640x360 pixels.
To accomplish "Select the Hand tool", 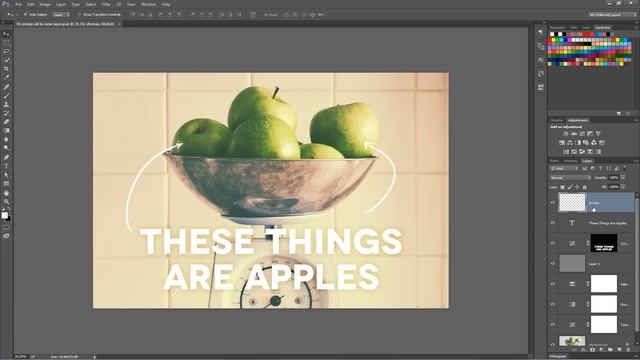I will [6, 193].
